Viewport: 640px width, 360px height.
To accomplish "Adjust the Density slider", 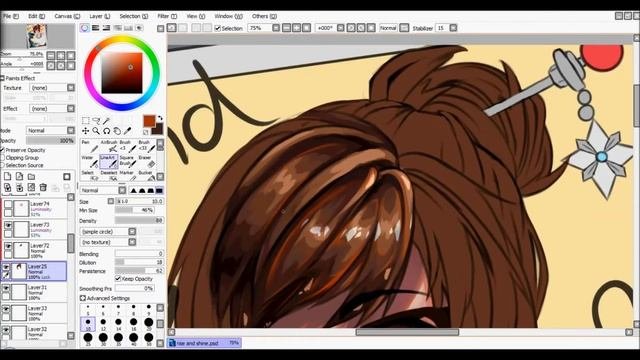I will click(139, 220).
